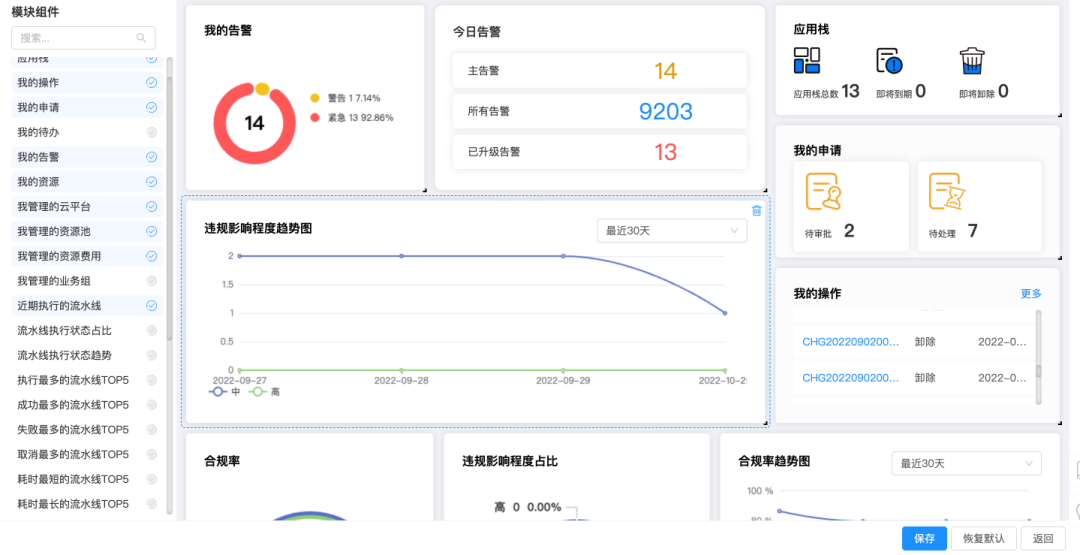Click the search magnifier icon in 模块组件
This screenshot has width=1080, height=555.
click(141, 38)
